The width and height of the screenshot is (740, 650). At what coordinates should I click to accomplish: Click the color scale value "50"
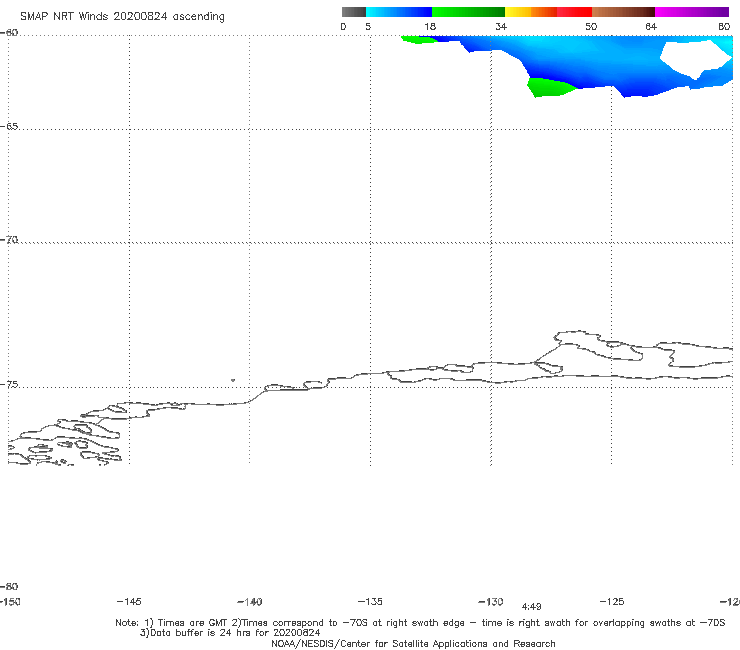[591, 26]
